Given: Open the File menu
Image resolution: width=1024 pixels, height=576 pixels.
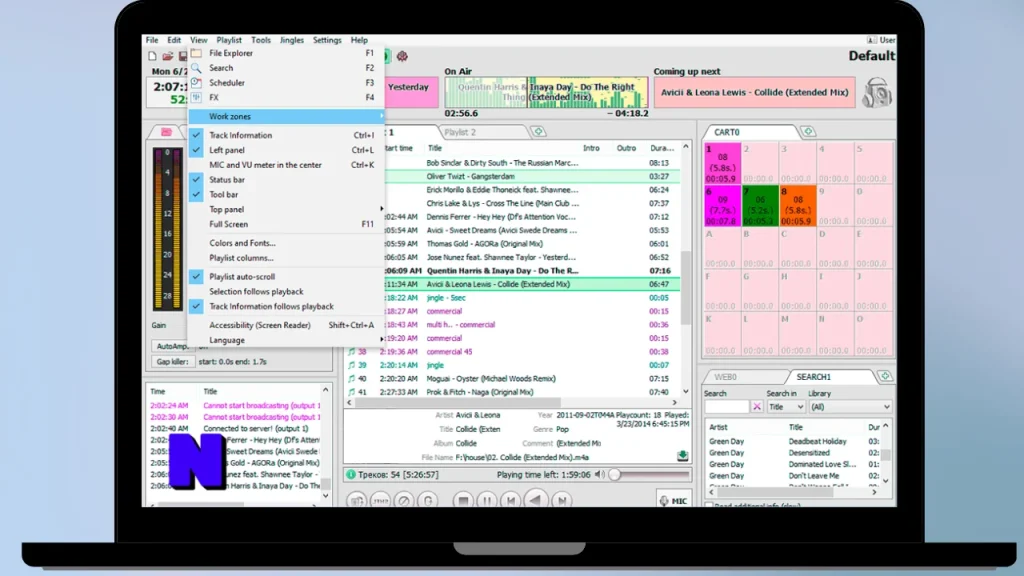Looking at the screenshot, I should pos(152,40).
